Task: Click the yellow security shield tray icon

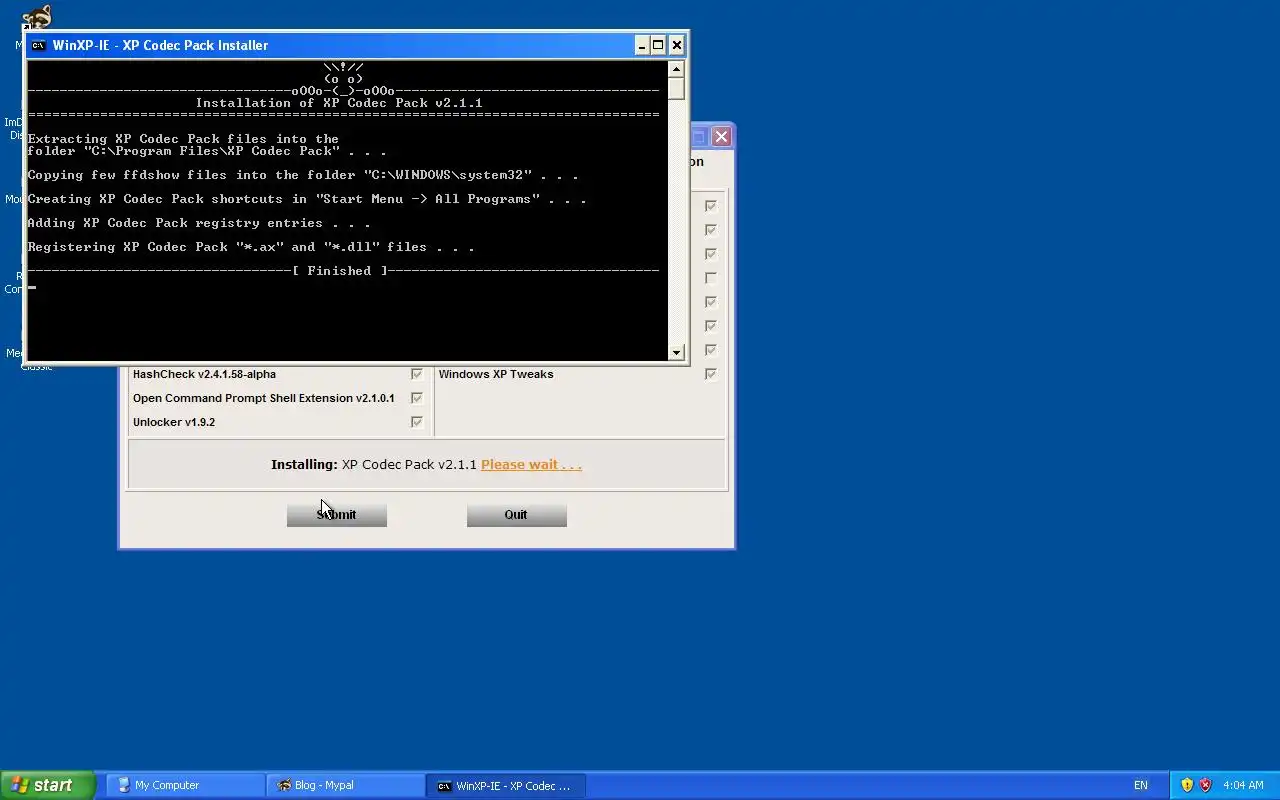Action: pos(1187,785)
